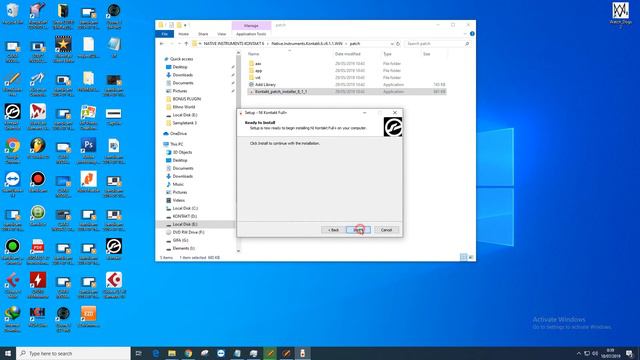Open Elements drive in navigation pane
640x360 pixels.
point(183,248)
